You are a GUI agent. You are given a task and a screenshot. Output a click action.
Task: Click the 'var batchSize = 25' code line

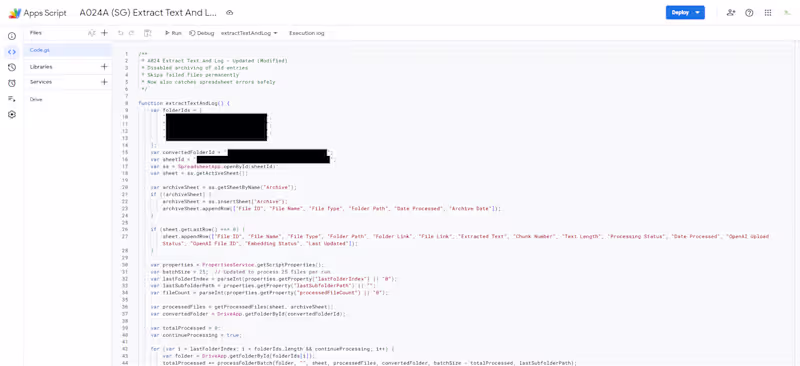tap(240, 272)
